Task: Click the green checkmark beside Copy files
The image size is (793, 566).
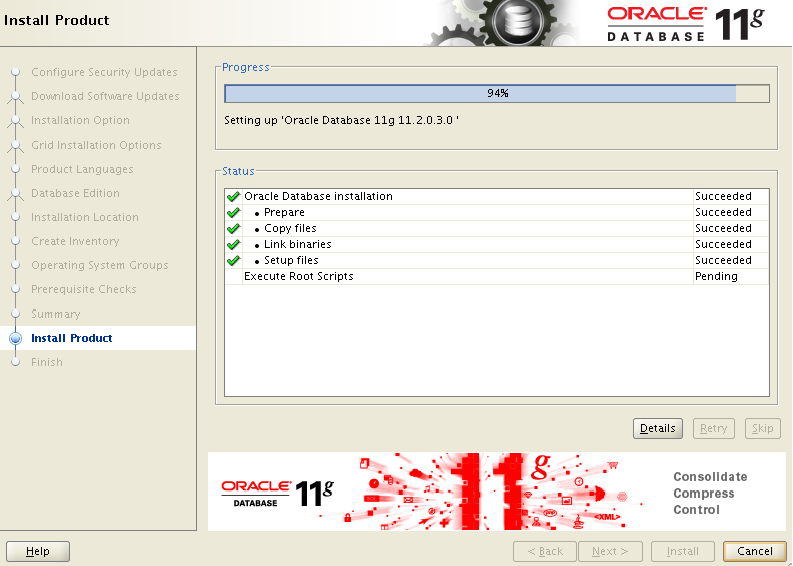Action: coord(233,229)
